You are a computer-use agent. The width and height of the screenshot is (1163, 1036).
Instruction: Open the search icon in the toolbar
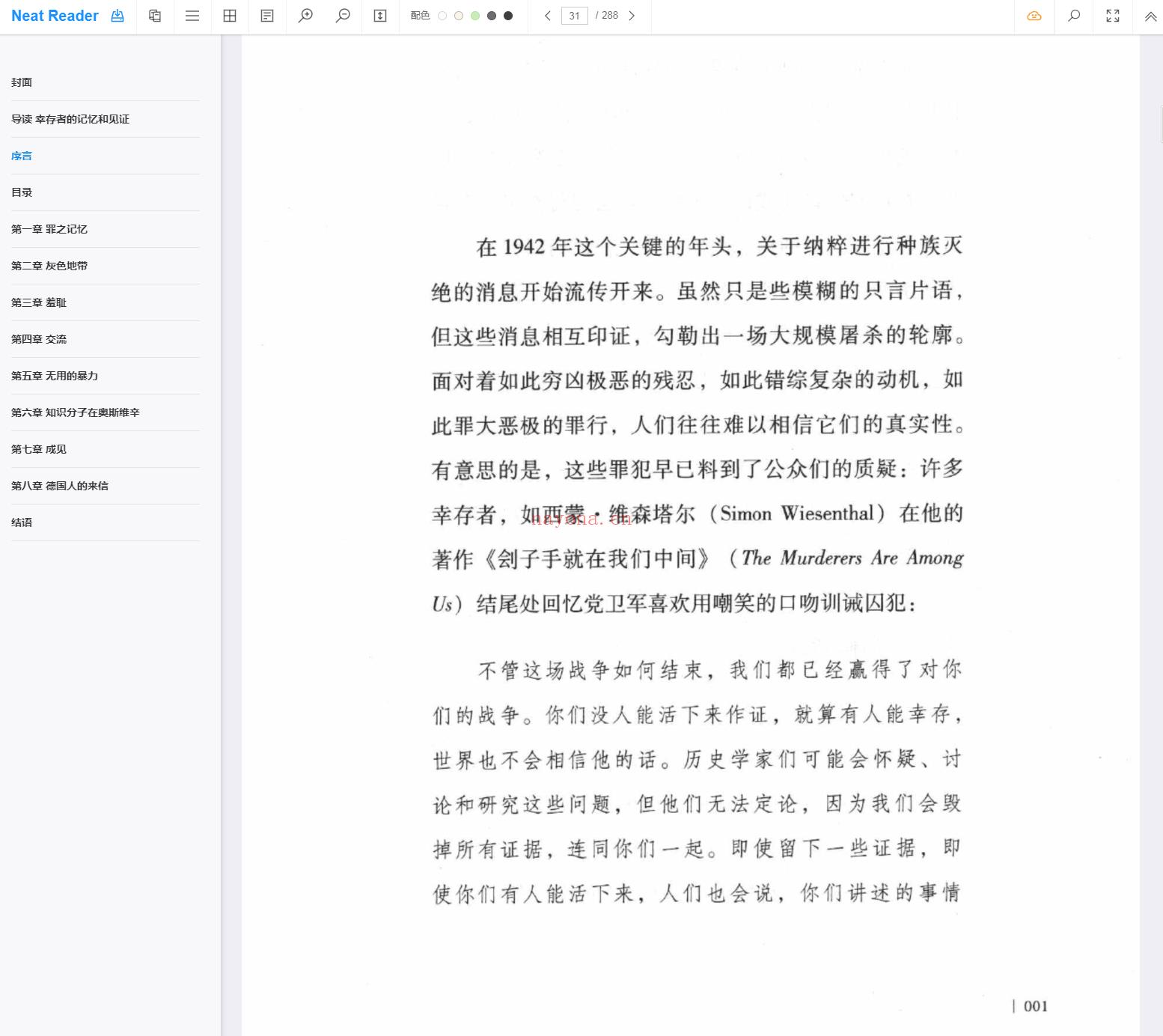[x=1074, y=16]
